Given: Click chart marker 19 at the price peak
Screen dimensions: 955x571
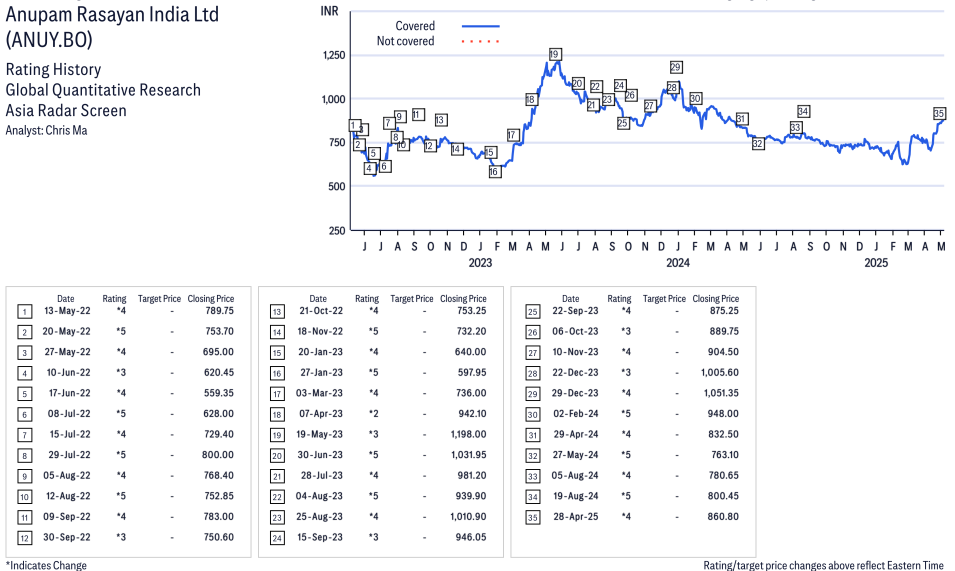Looking at the screenshot, I should (554, 54).
